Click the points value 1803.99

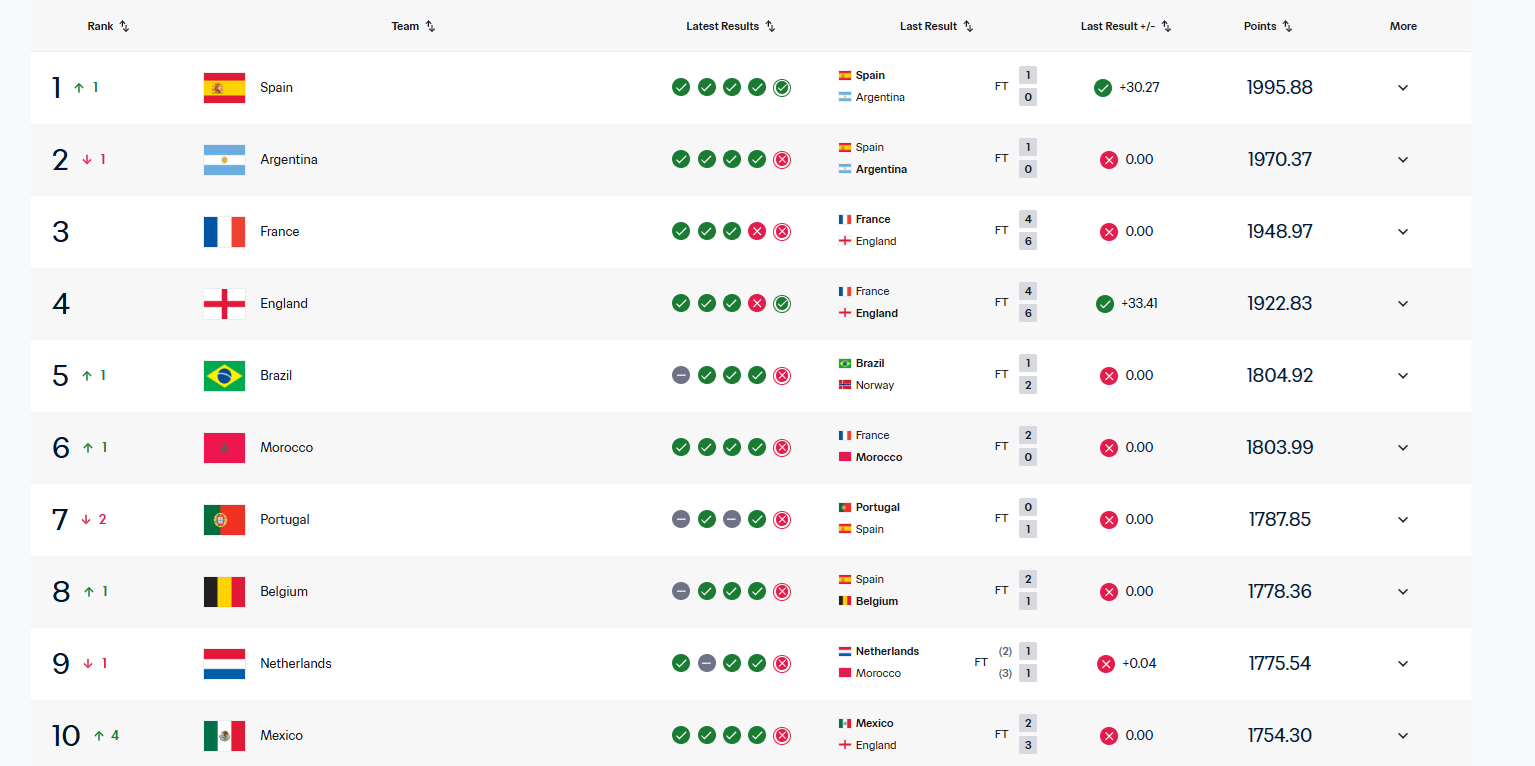pos(1280,448)
